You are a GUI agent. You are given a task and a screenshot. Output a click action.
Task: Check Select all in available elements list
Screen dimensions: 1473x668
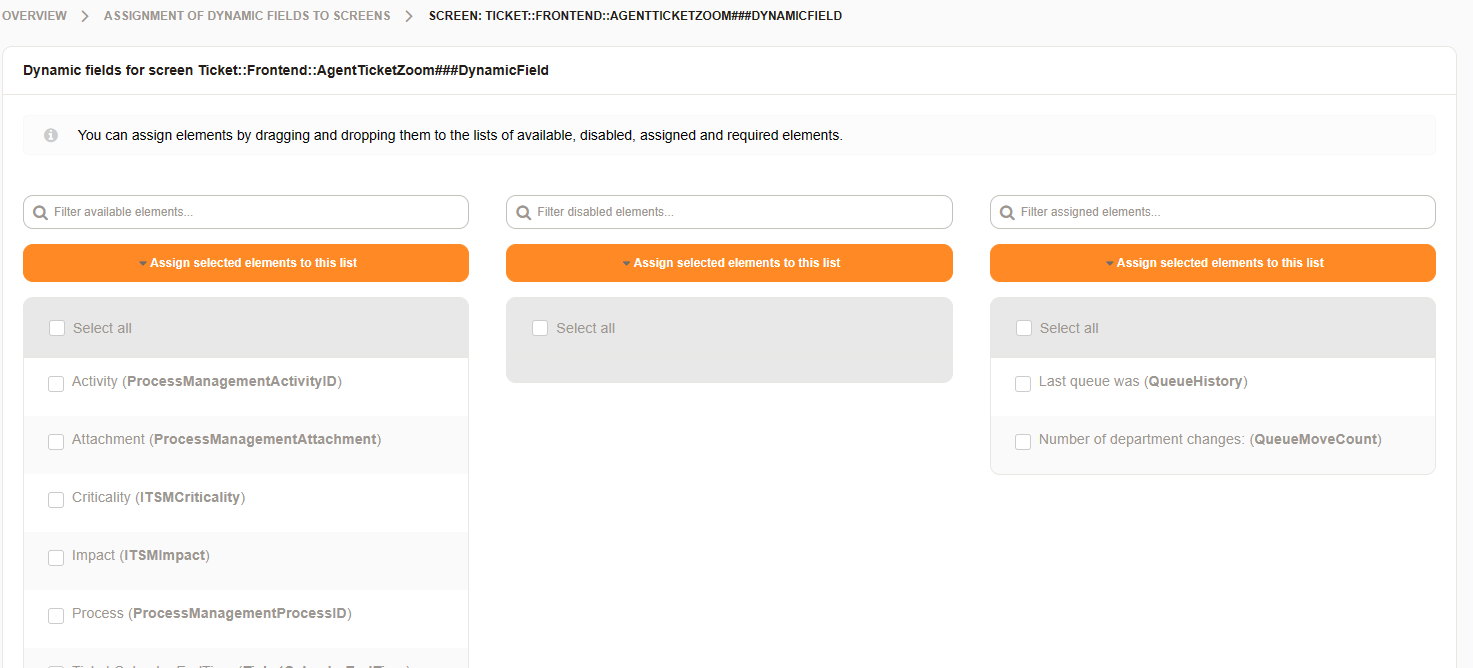[57, 328]
